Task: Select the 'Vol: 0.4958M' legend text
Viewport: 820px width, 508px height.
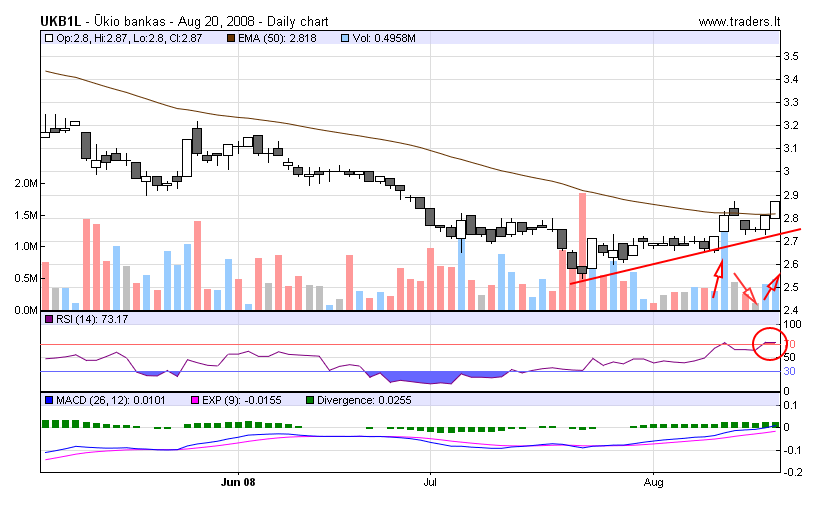Action: tap(383, 38)
